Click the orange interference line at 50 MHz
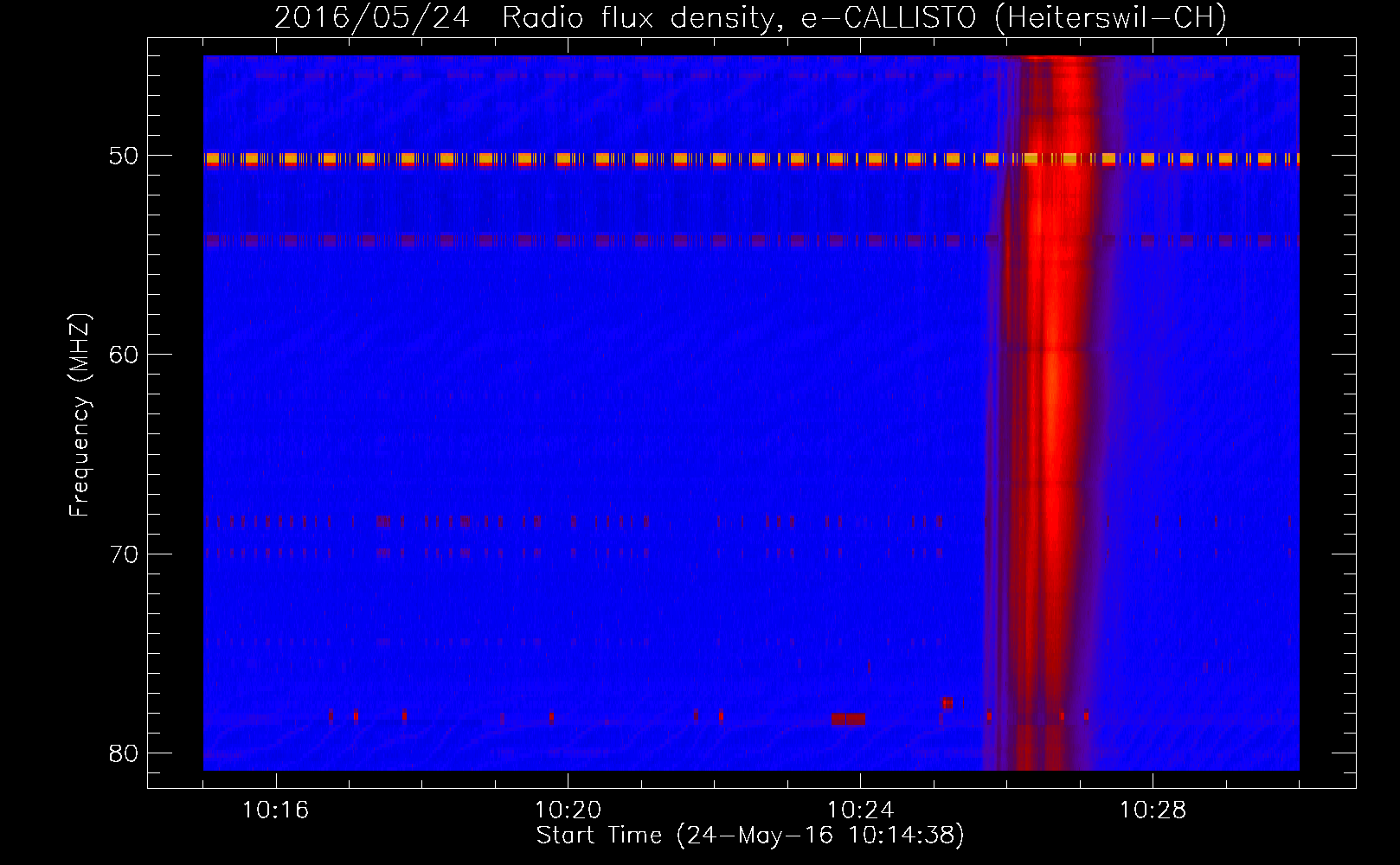This screenshot has height=865, width=1400. 751,159
